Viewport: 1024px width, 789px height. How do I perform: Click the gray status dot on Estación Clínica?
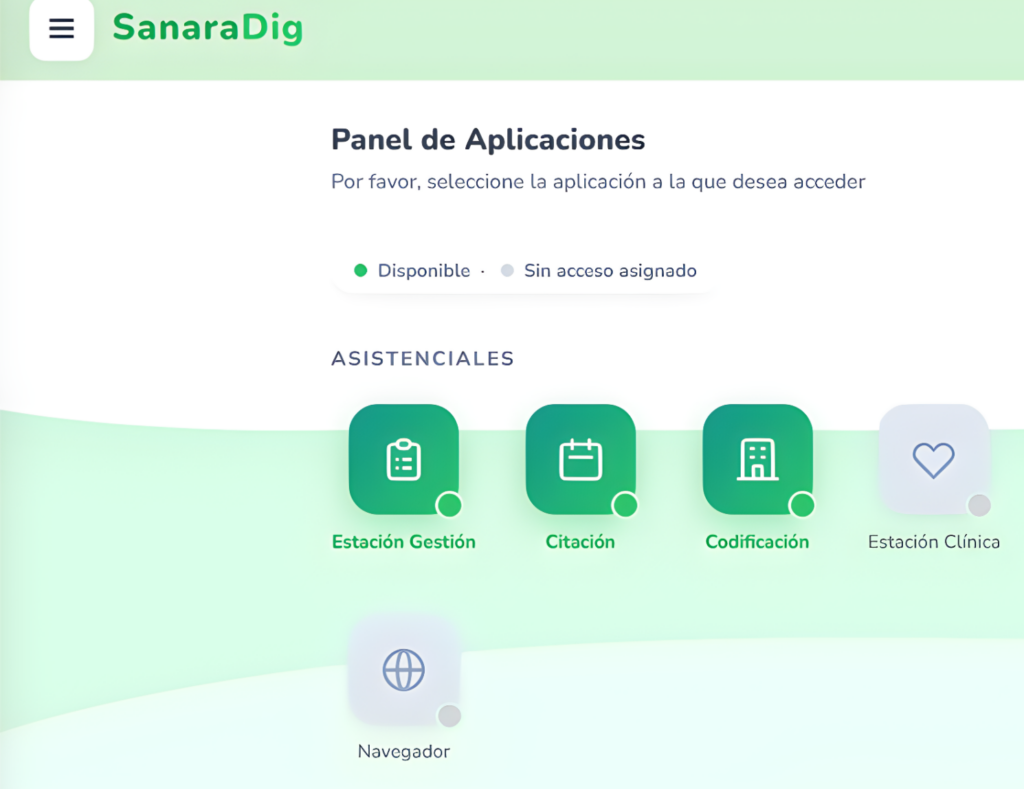(x=979, y=505)
